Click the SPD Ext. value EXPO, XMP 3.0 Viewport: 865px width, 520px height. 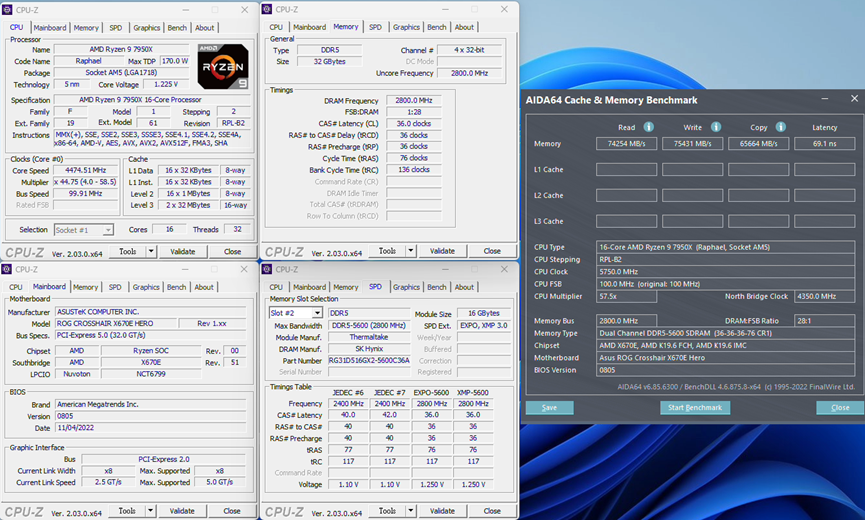484,325
